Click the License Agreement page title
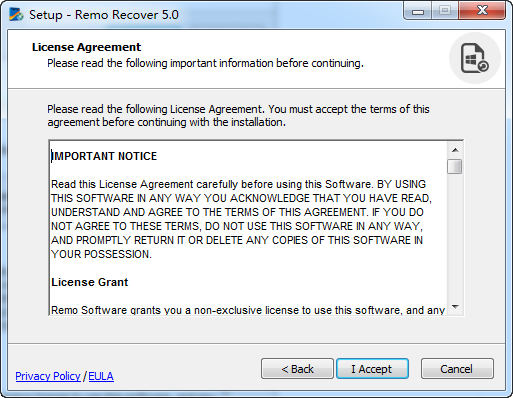513x398 pixels. 86,47
